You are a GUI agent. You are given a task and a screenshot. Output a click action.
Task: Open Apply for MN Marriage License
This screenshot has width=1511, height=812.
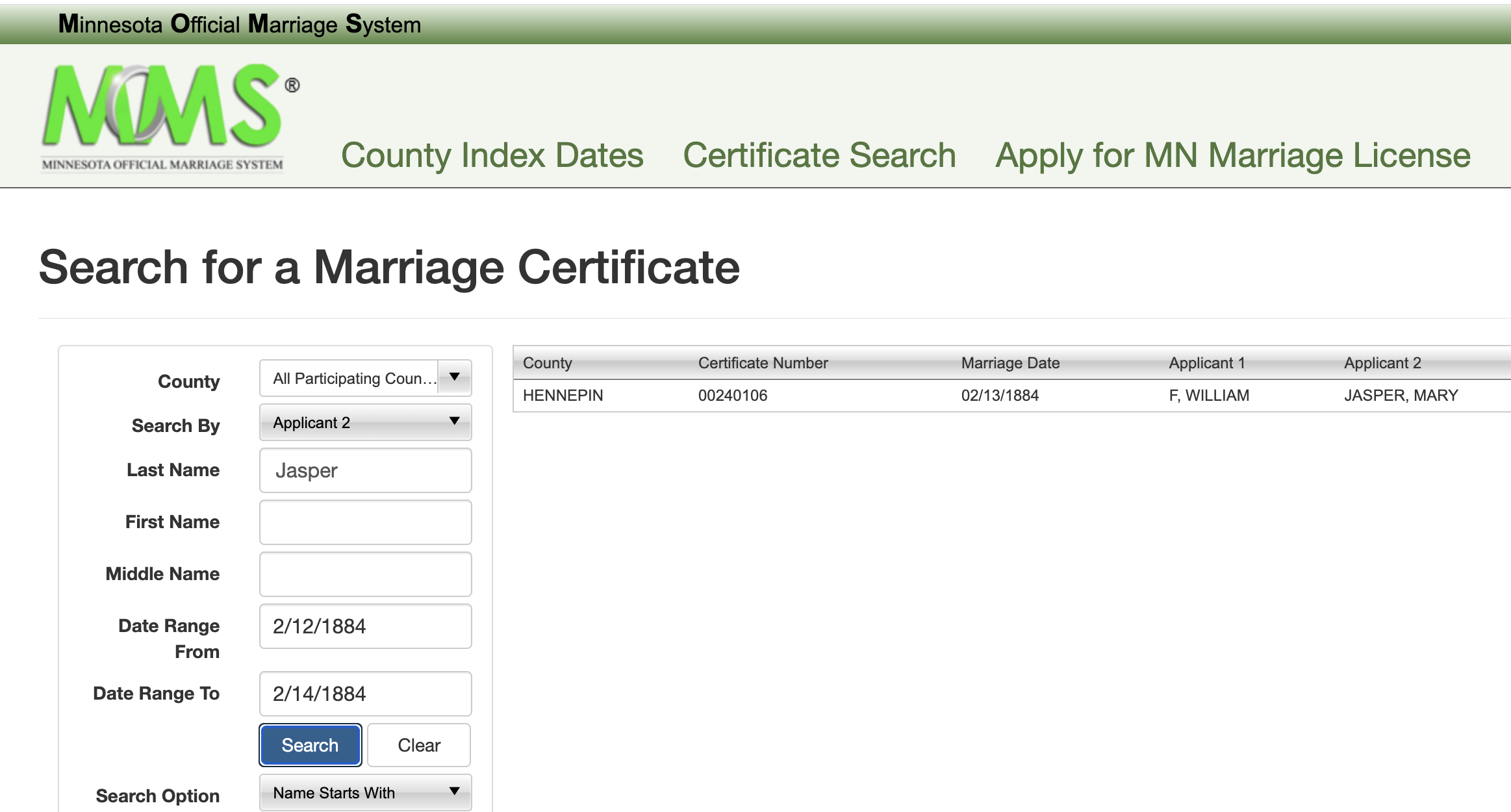pyautogui.click(x=1232, y=155)
